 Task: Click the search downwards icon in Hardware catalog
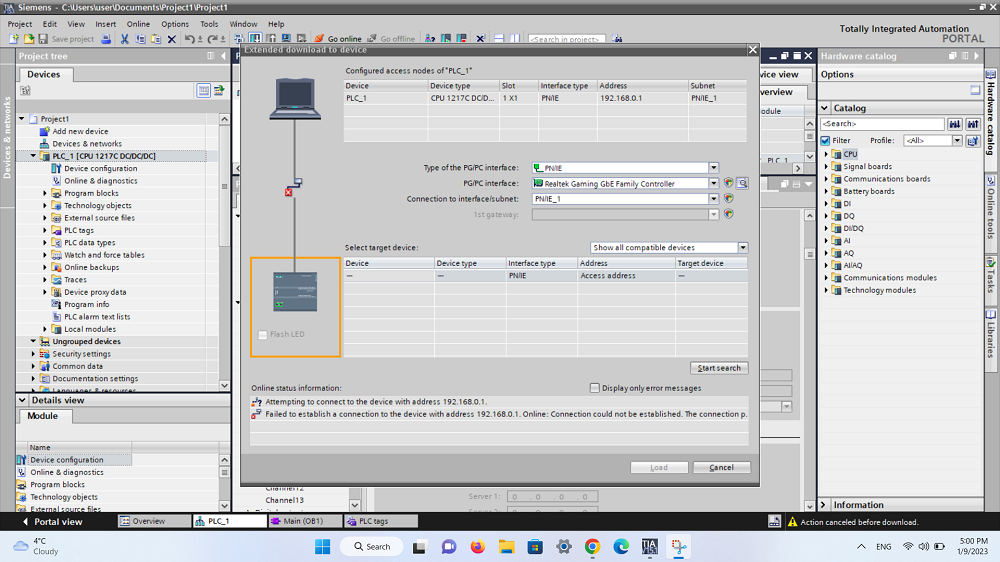(955, 124)
